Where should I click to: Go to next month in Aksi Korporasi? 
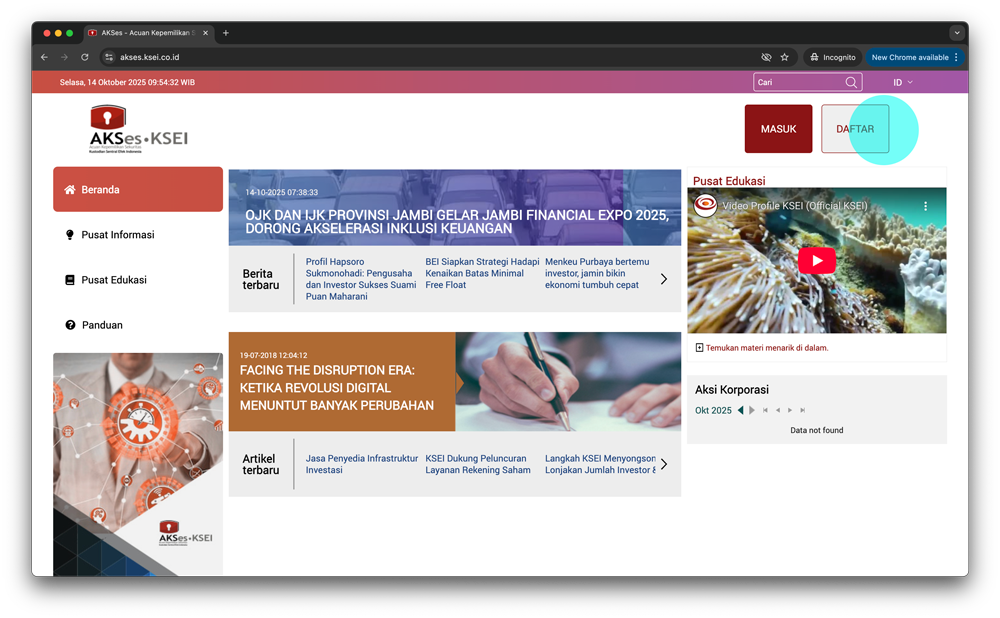(x=752, y=410)
